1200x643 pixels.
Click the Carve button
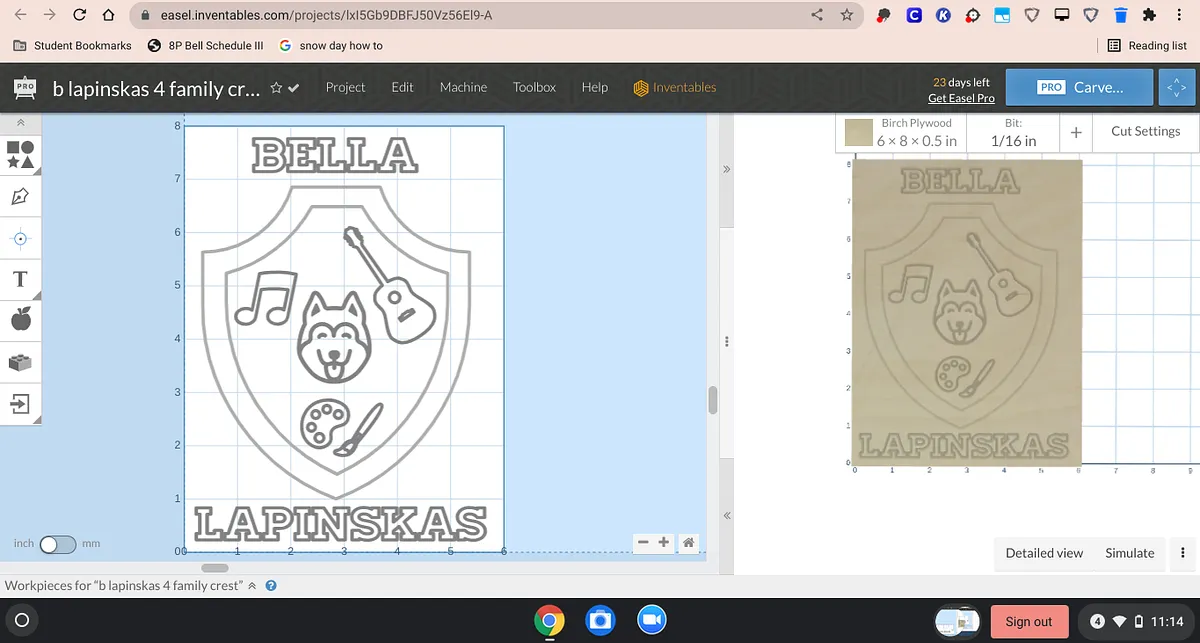tap(1079, 87)
